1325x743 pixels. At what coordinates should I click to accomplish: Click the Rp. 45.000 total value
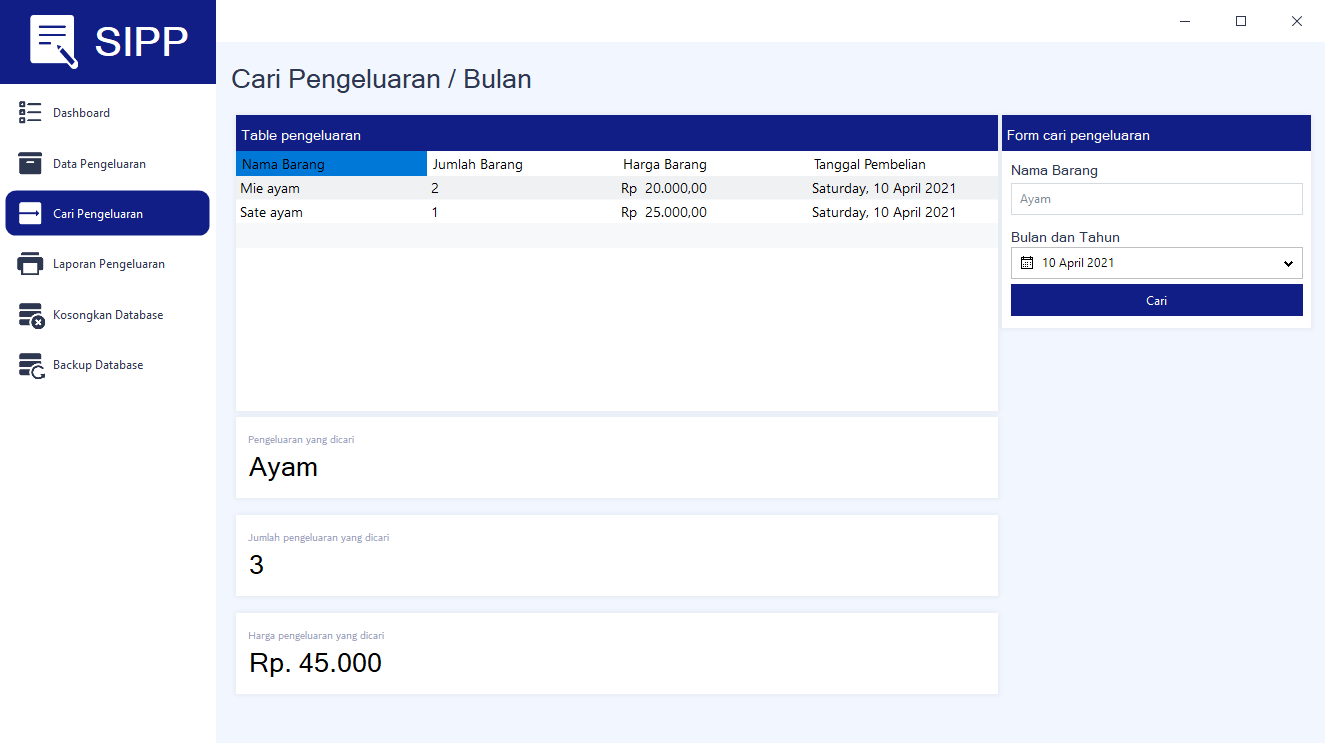[315, 663]
